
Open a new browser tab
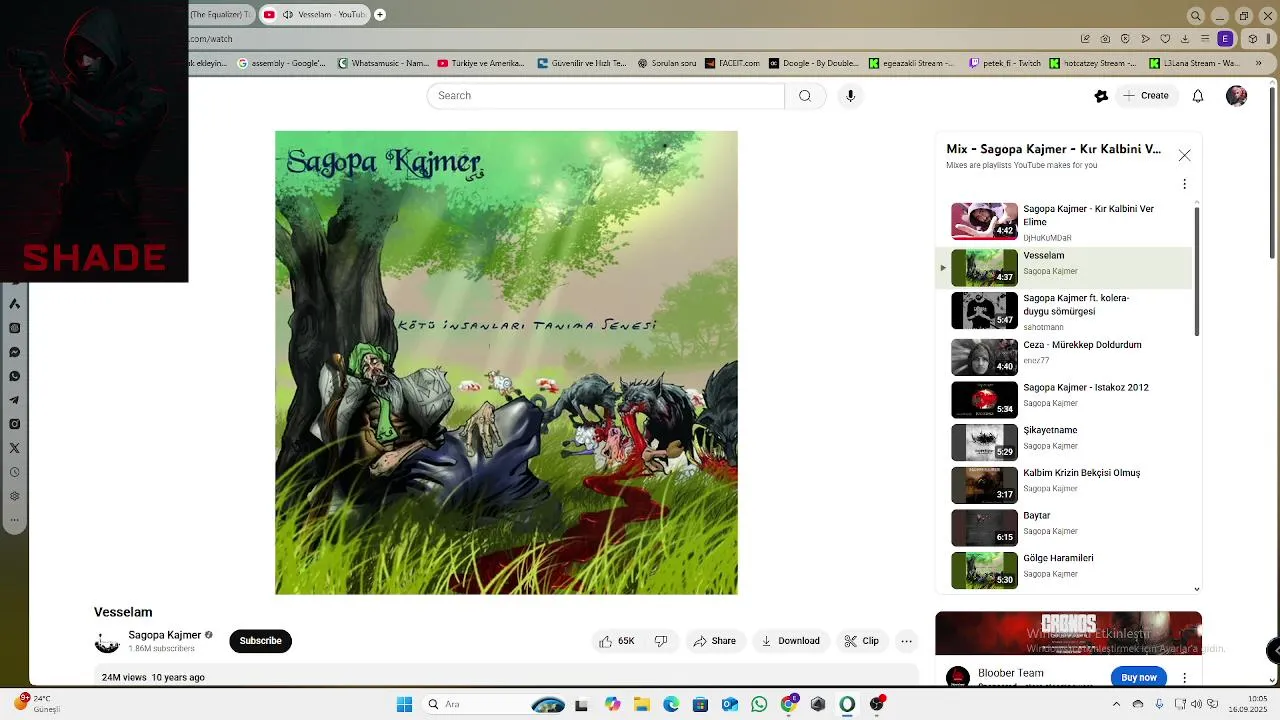pos(380,15)
